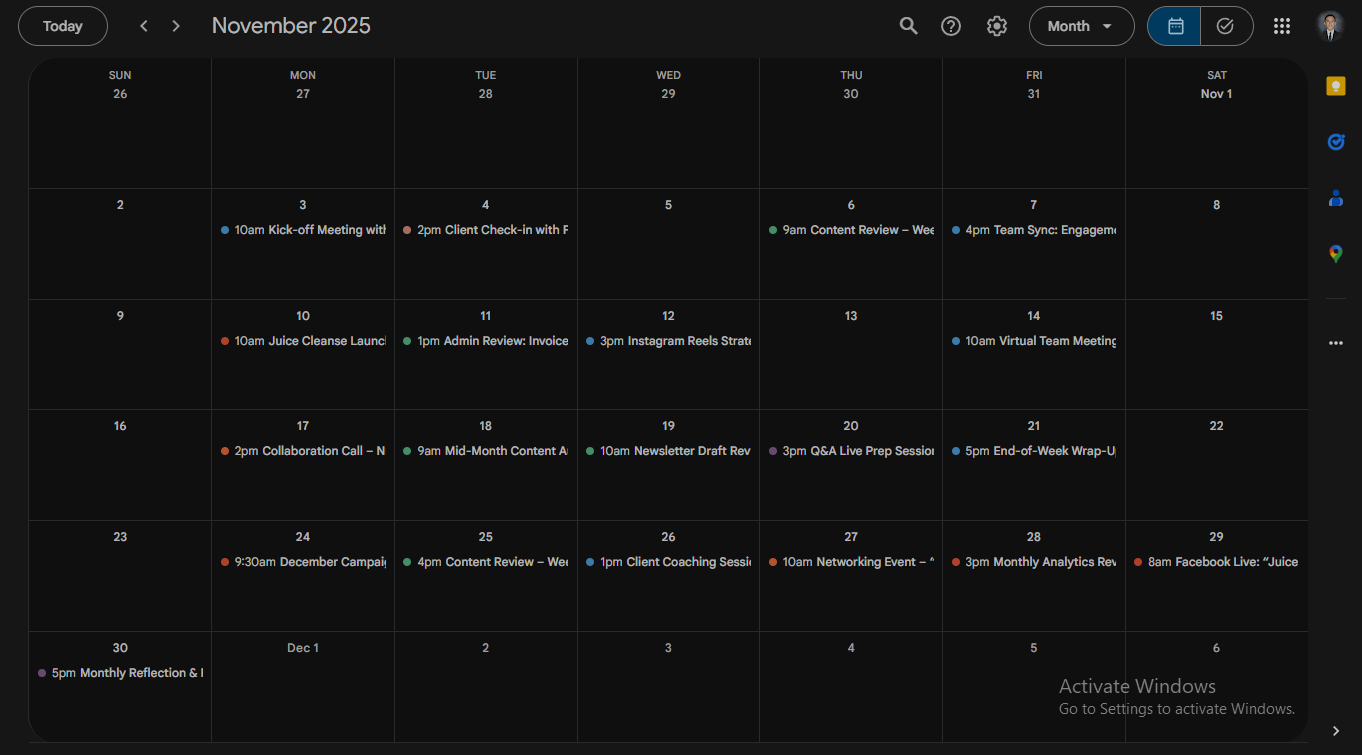This screenshot has width=1362, height=755.
Task: Open Contacts in side panel
Action: tap(1335, 198)
